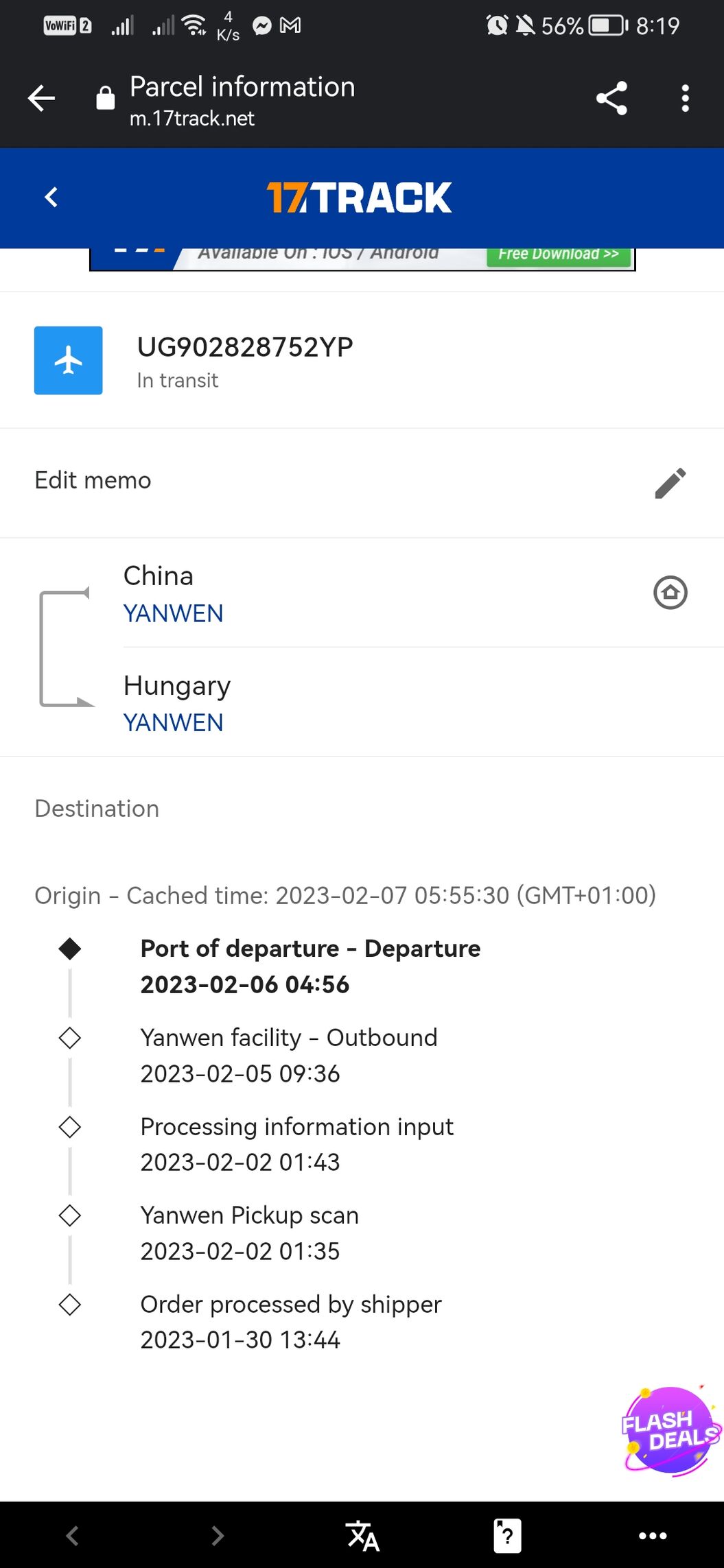Open the help question mark icon
The height and width of the screenshot is (1568, 724).
(x=508, y=1535)
